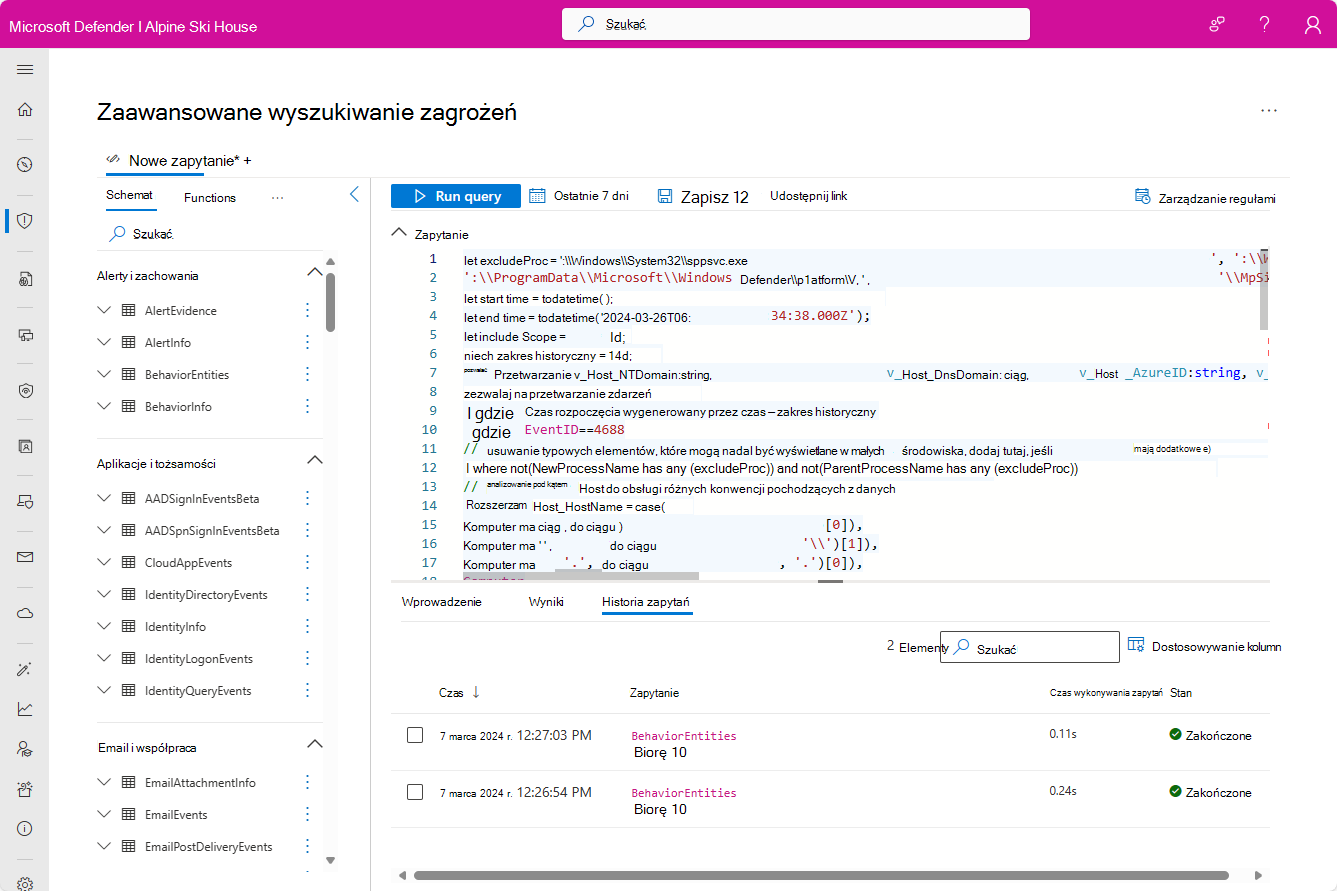This screenshot has width=1337, height=891.
Task: Open the Wyniki tab
Action: (x=546, y=602)
